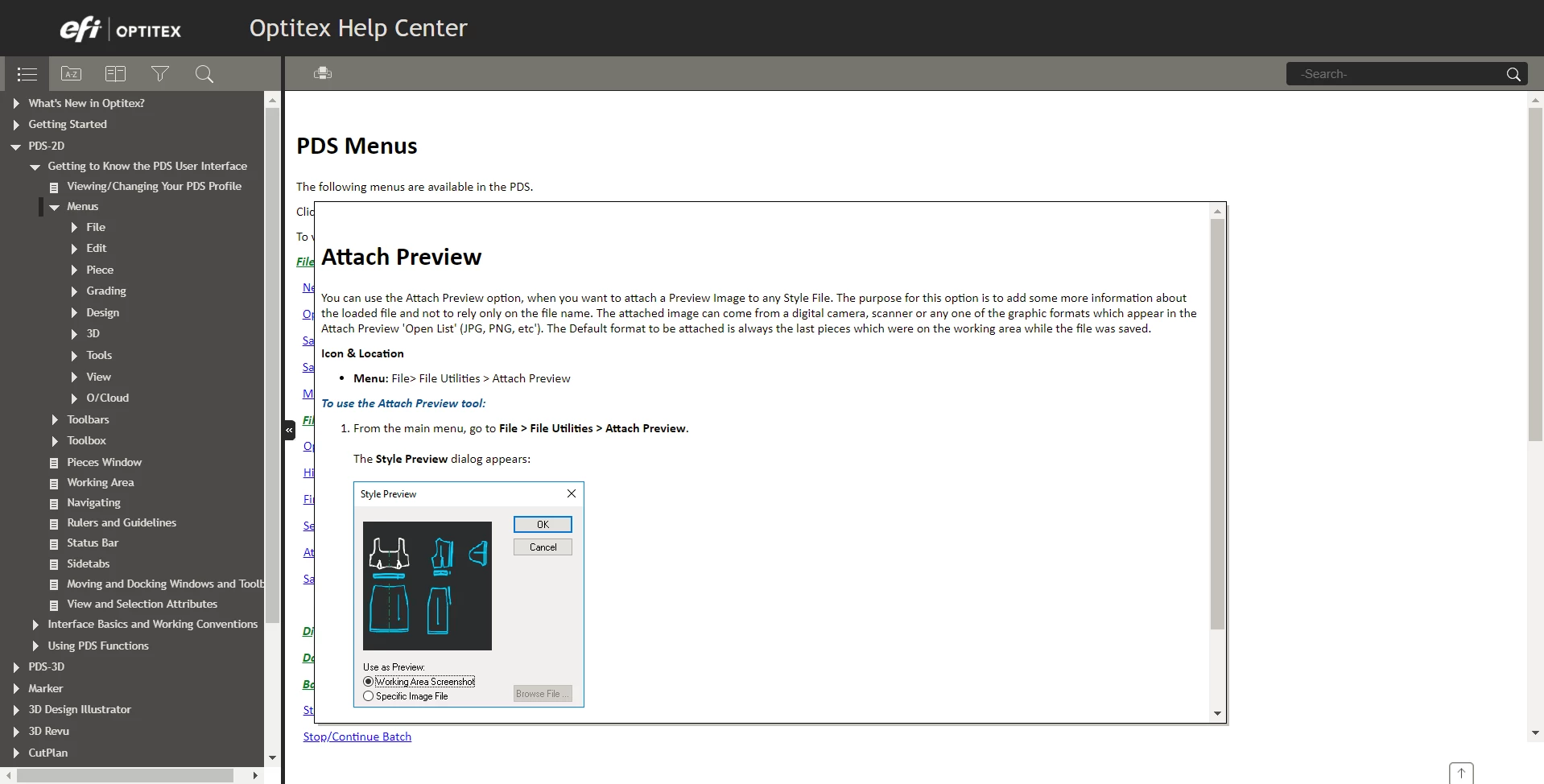Viewport: 1544px width, 784px height.
Task: Expand the File menu node
Action: 74,228
